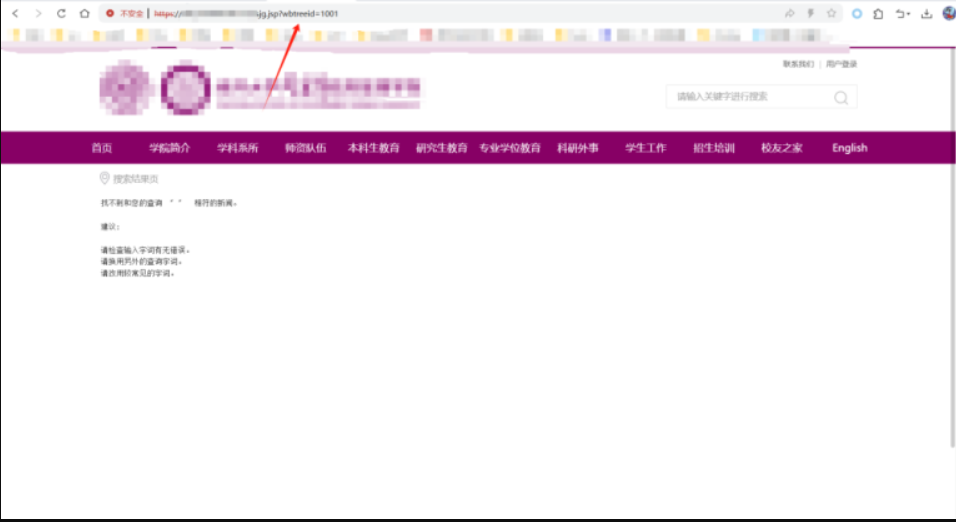The width and height of the screenshot is (956, 522).
Task: Click the location pin icon beside 搜索结果页
Action: pyautogui.click(x=104, y=178)
